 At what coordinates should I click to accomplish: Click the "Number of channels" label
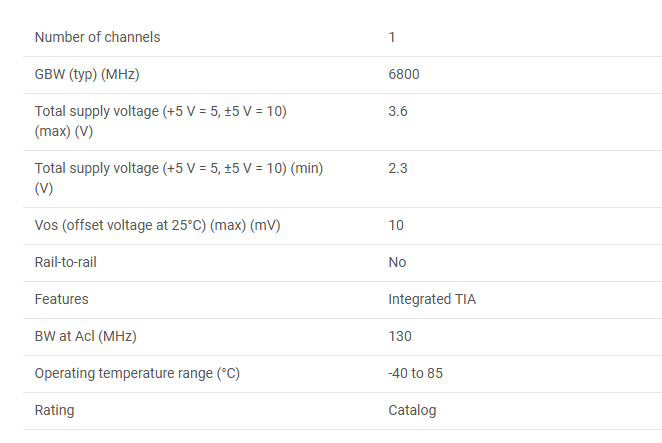coord(97,37)
